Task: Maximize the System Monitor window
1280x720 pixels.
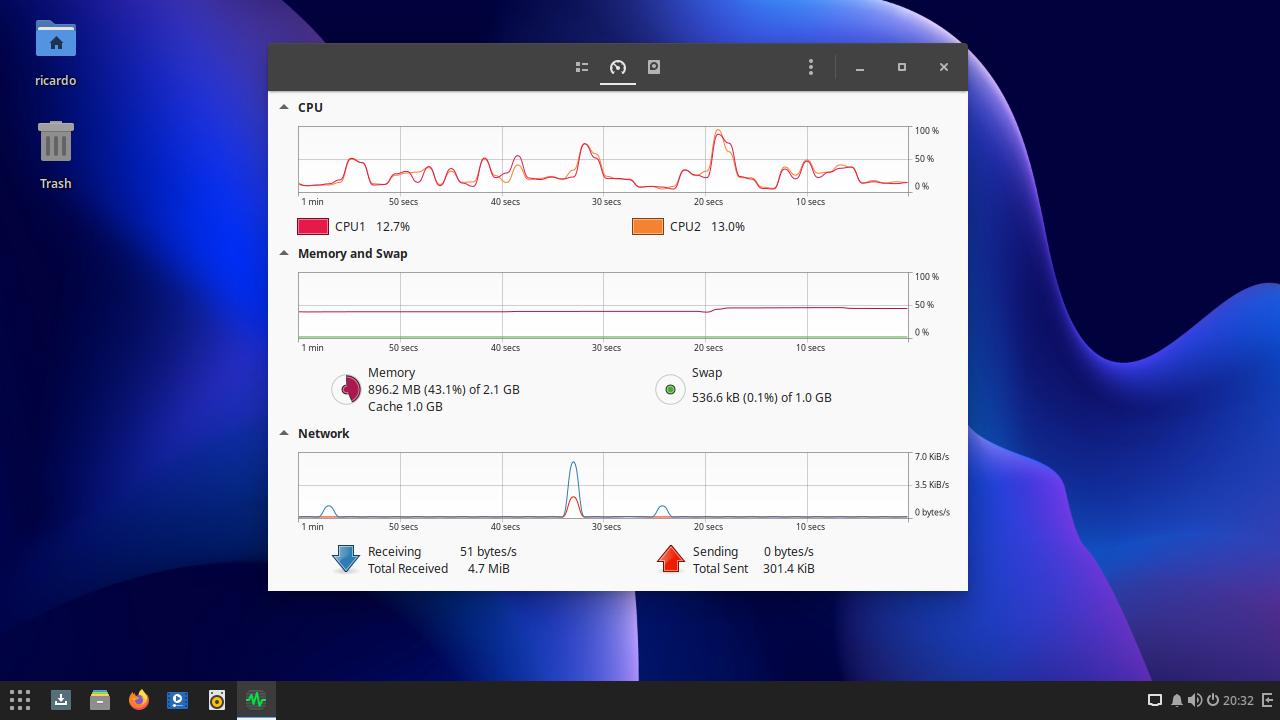Action: [x=902, y=67]
